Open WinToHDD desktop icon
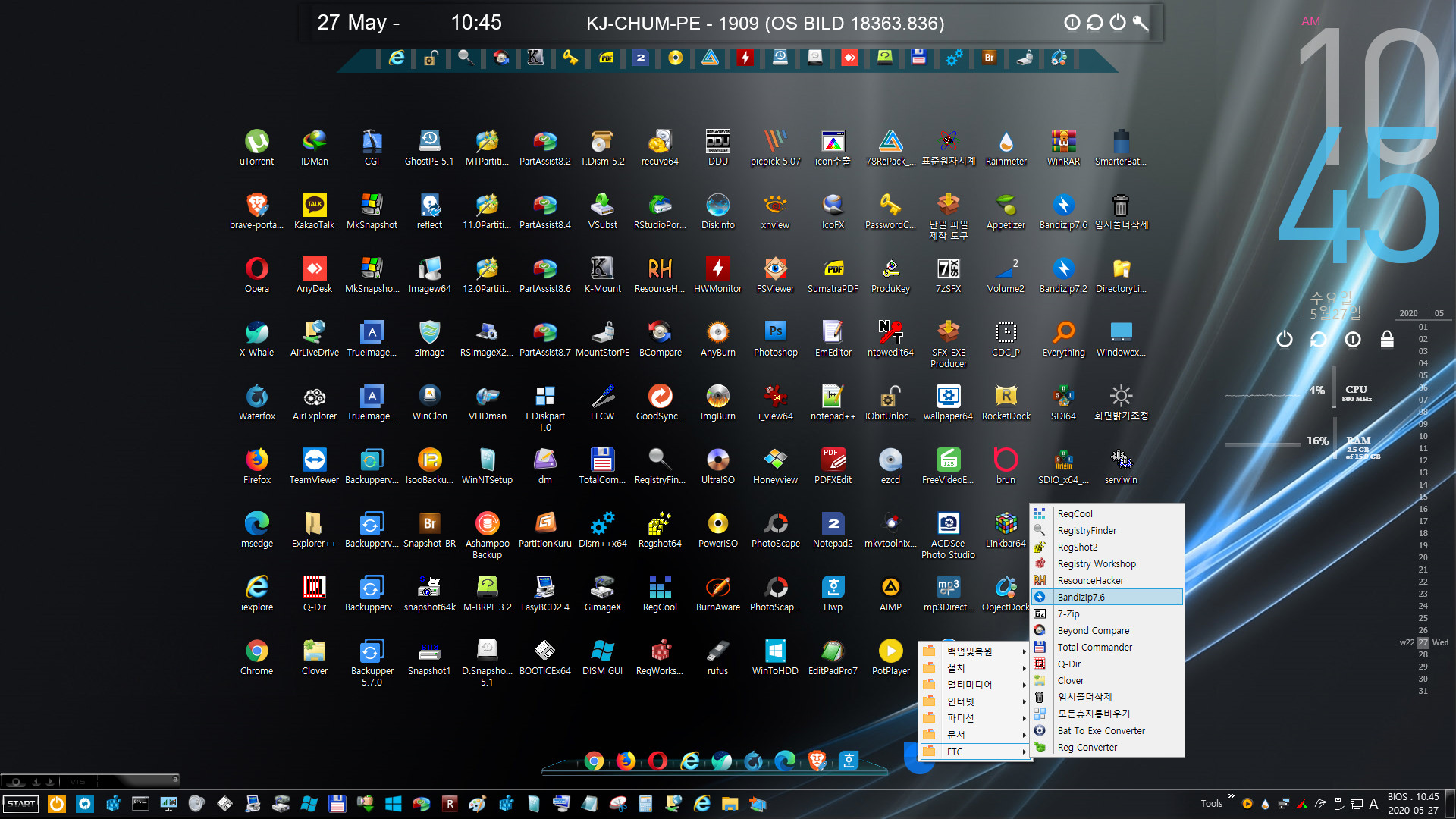This screenshot has height=819, width=1456. pos(775,657)
